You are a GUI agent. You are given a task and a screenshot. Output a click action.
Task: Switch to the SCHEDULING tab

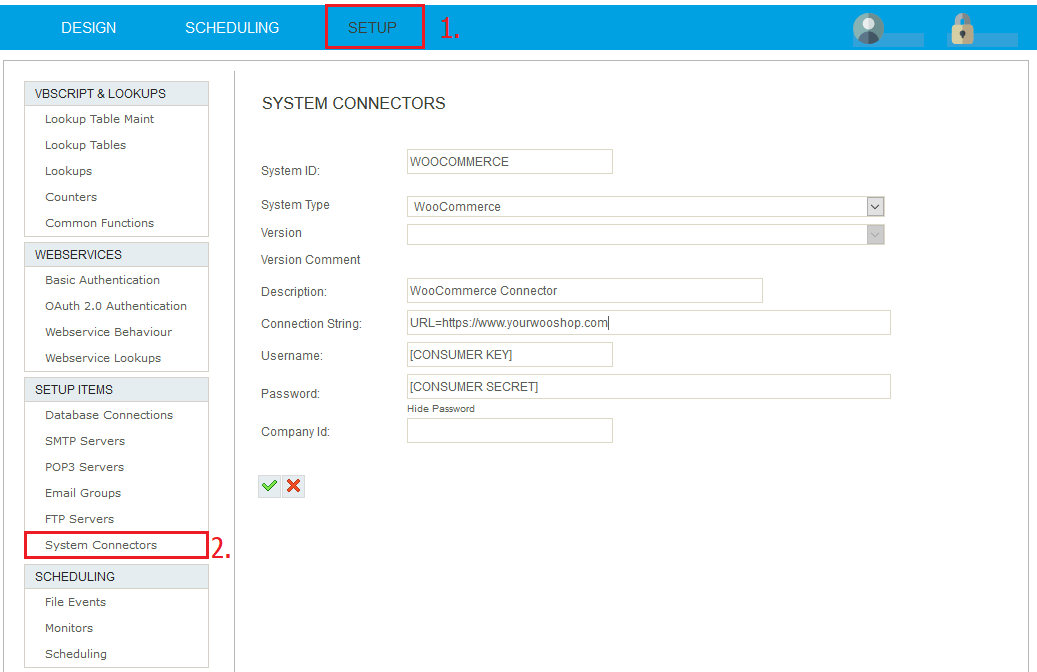tap(232, 28)
